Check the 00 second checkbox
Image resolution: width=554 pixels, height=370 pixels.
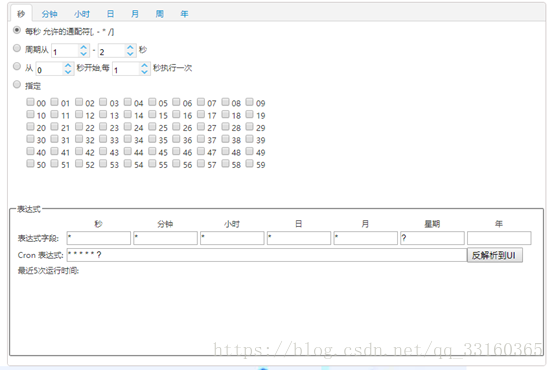pos(30,102)
